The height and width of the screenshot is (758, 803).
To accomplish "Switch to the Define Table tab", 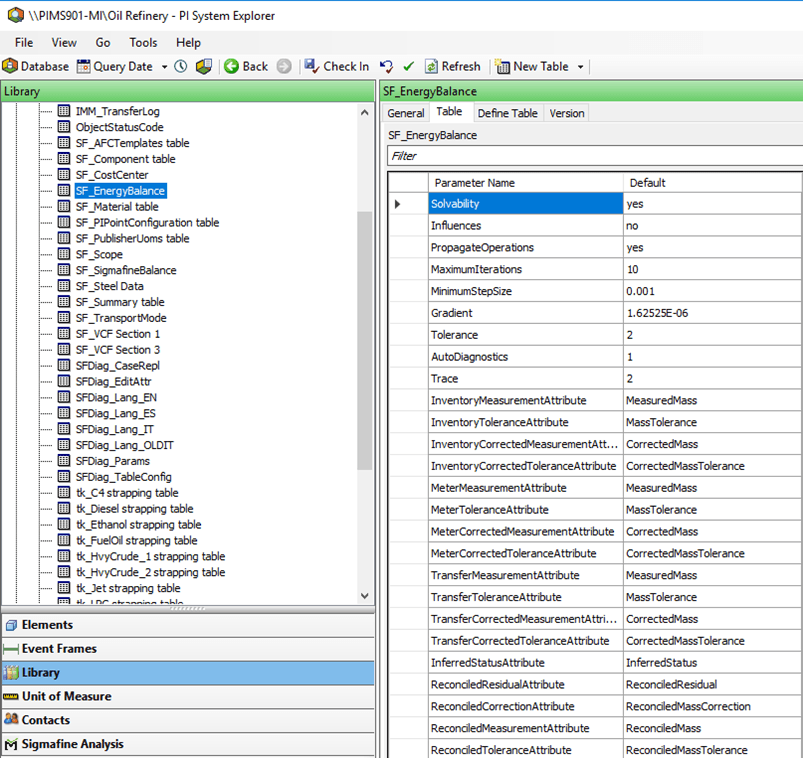I will click(507, 113).
